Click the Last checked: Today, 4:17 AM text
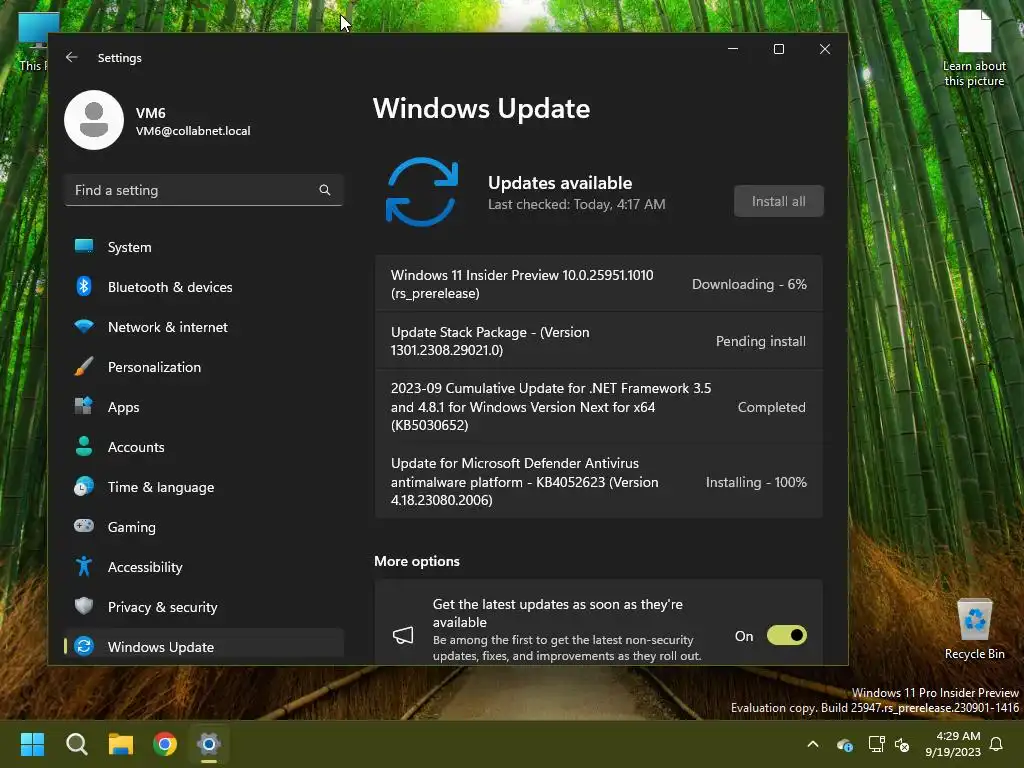 click(x=577, y=204)
